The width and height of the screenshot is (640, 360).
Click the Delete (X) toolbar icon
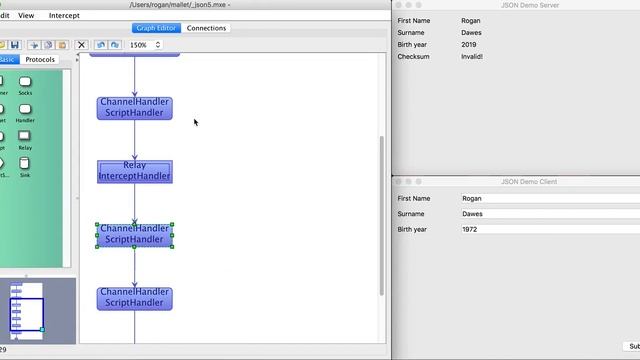[x=81, y=45]
